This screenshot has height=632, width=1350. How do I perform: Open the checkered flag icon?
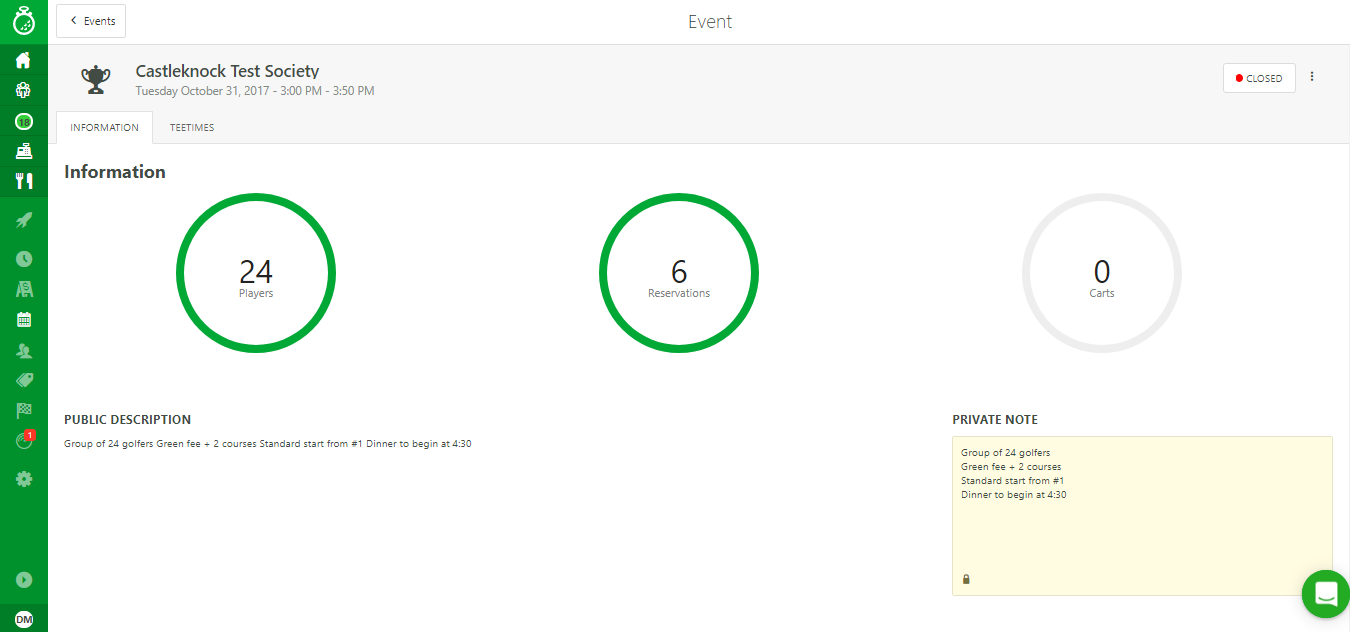tap(23, 410)
